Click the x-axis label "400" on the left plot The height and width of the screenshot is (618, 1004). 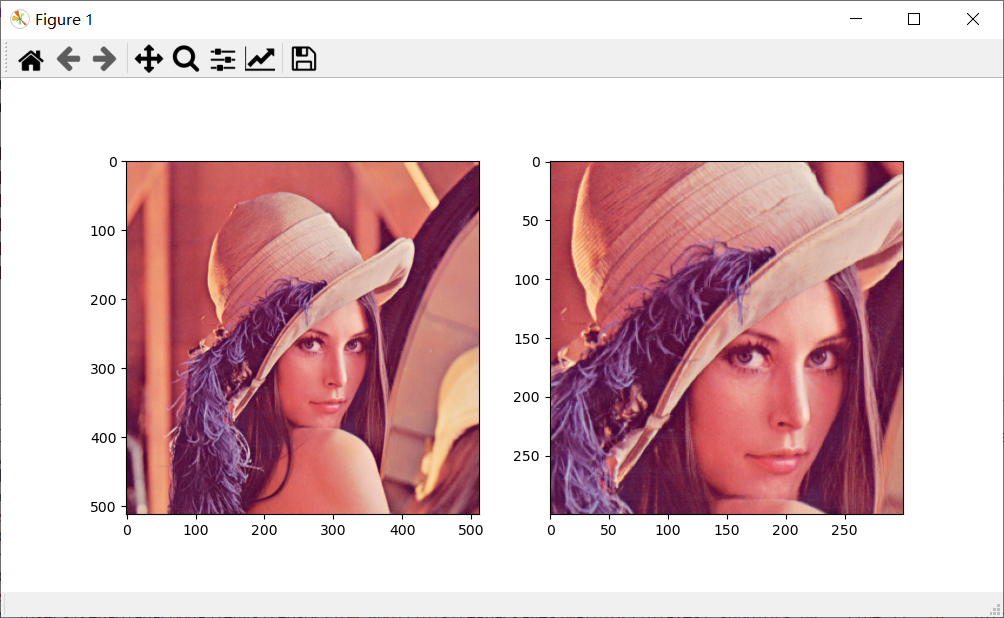point(402,530)
